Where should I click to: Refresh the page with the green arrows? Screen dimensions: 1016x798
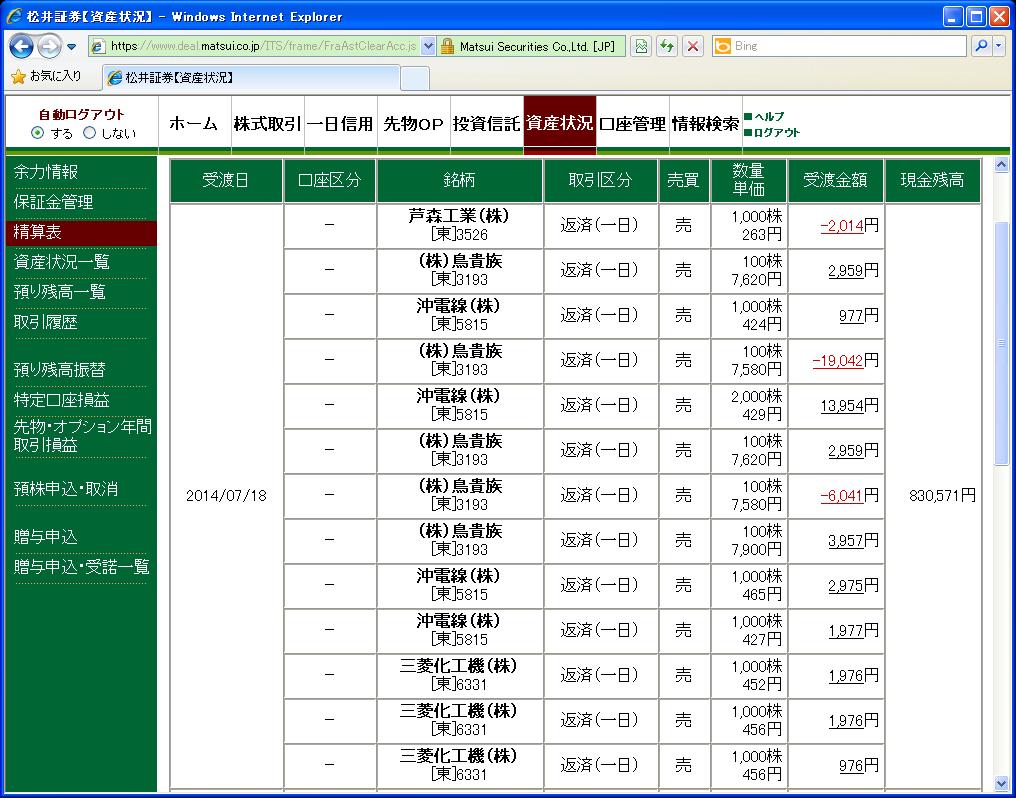click(x=666, y=46)
